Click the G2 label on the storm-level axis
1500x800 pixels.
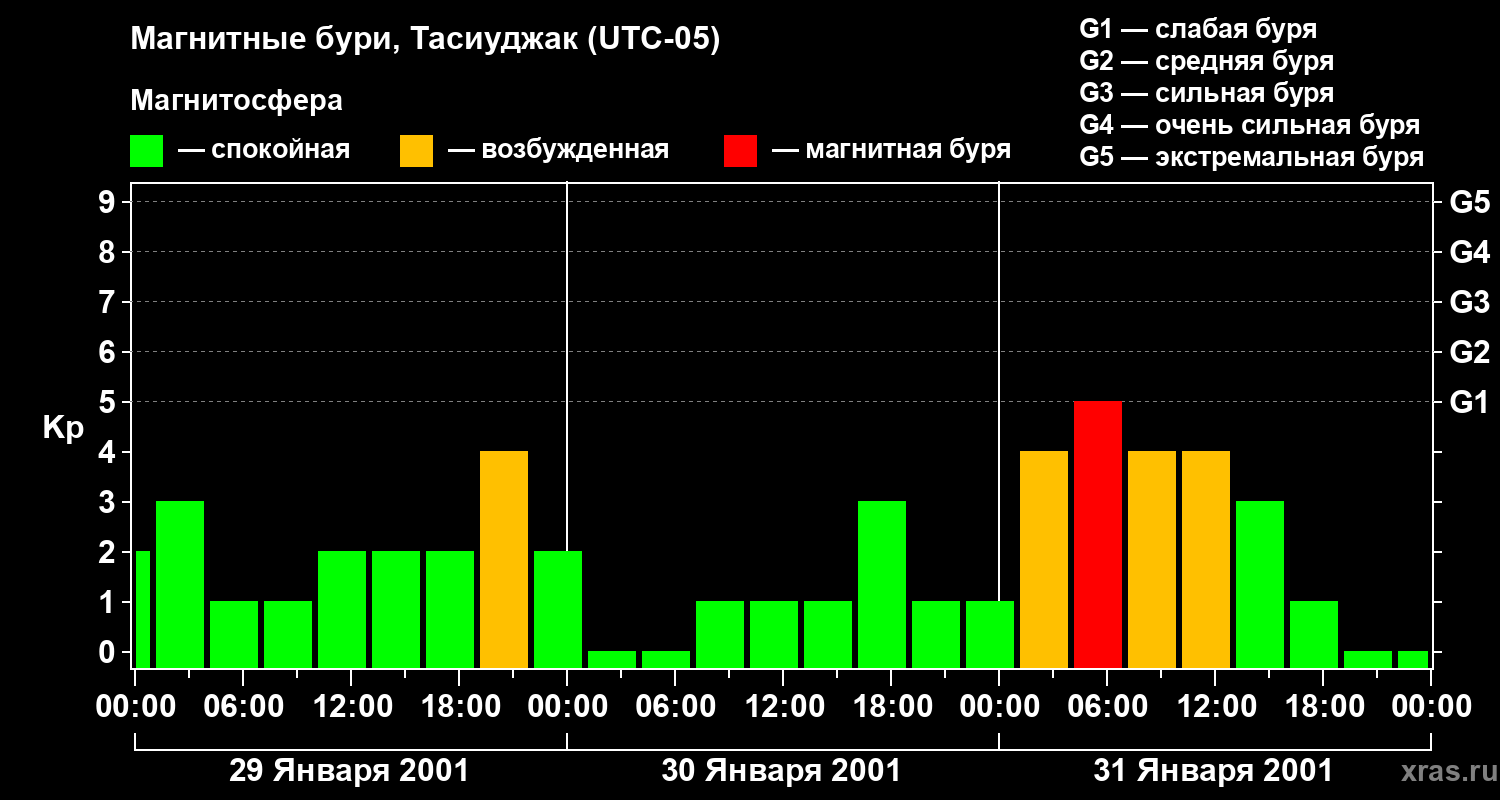coord(1469,352)
